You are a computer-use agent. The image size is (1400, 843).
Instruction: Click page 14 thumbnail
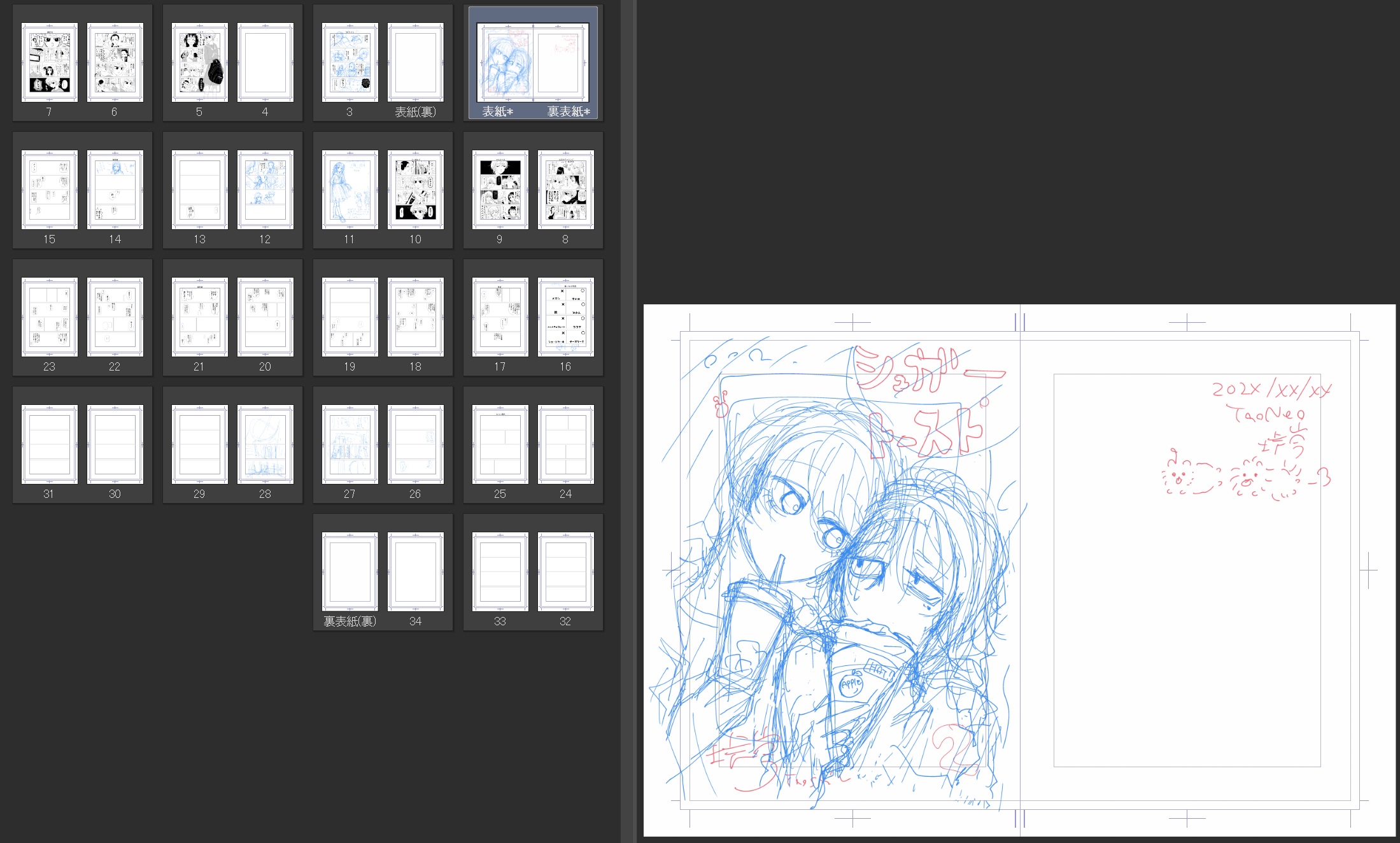[115, 190]
